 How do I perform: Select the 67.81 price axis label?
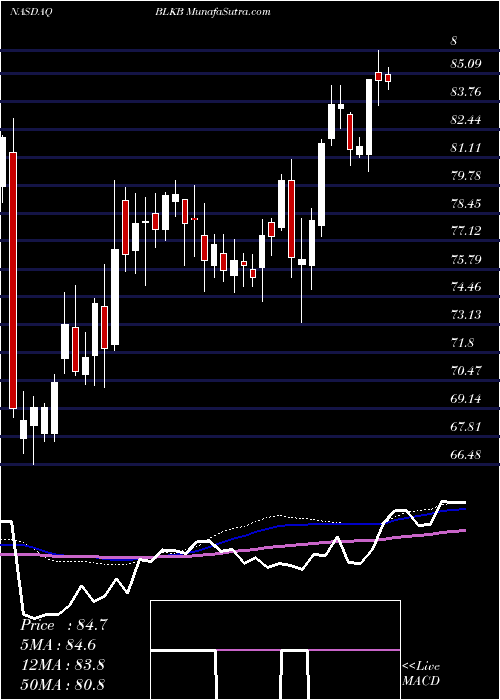pos(466,427)
